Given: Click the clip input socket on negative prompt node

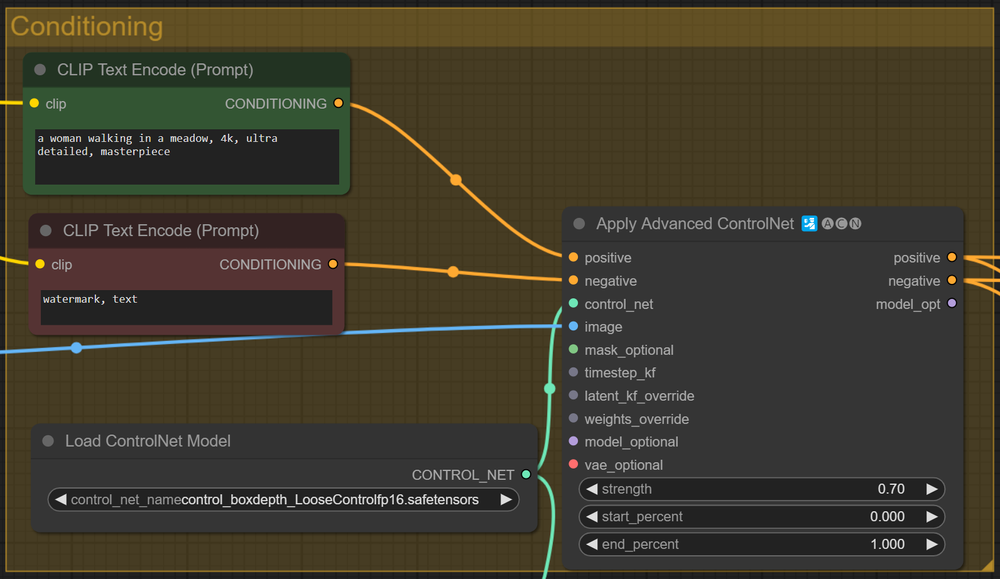Looking at the screenshot, I should 40,264.
